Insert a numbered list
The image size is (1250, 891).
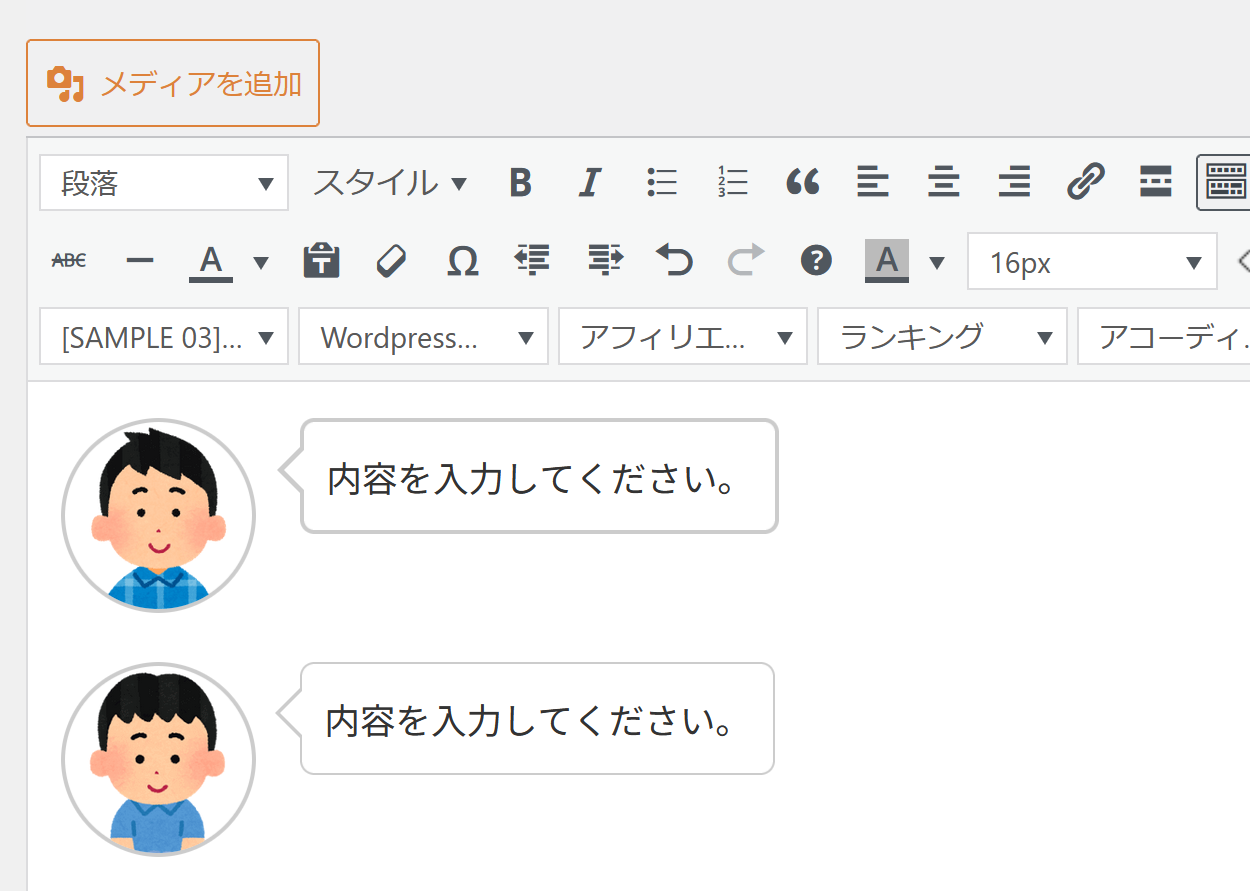733,183
